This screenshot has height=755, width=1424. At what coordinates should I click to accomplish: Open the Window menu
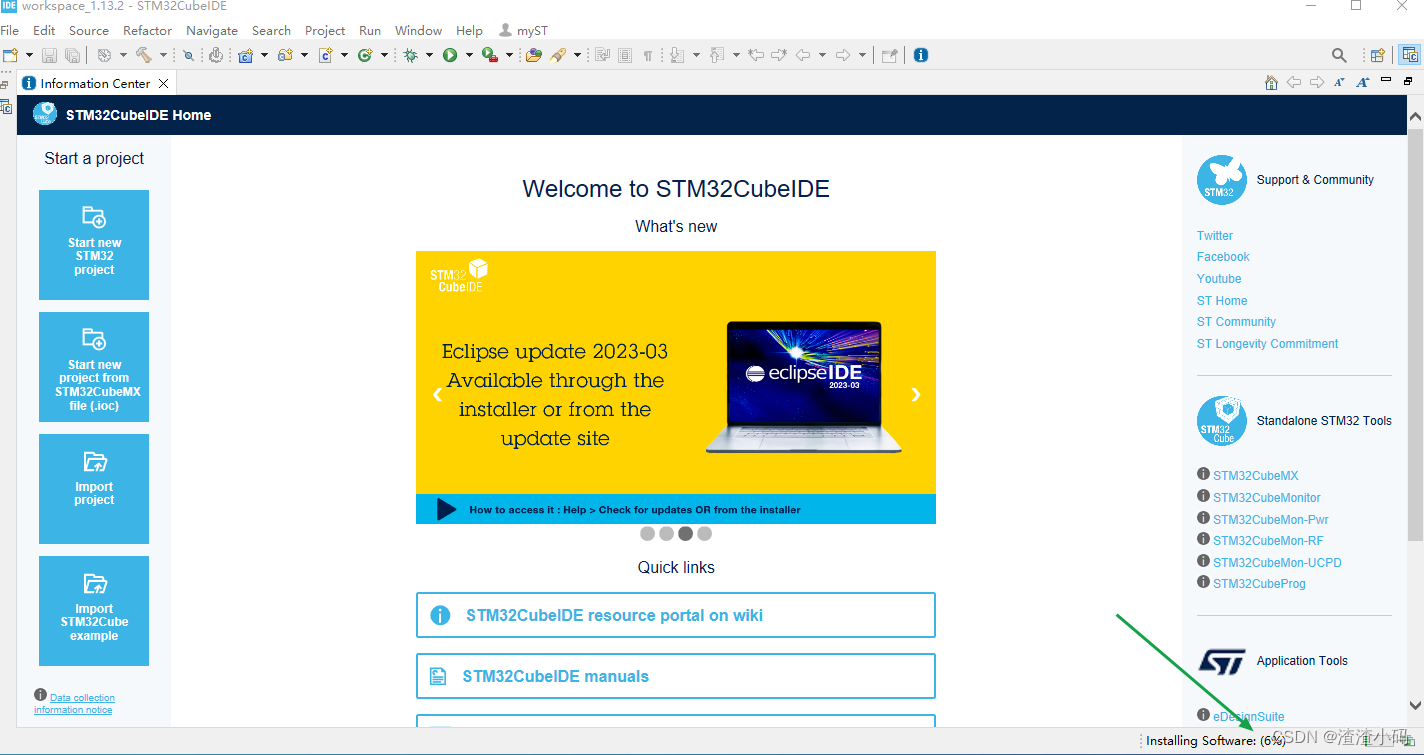tap(418, 30)
